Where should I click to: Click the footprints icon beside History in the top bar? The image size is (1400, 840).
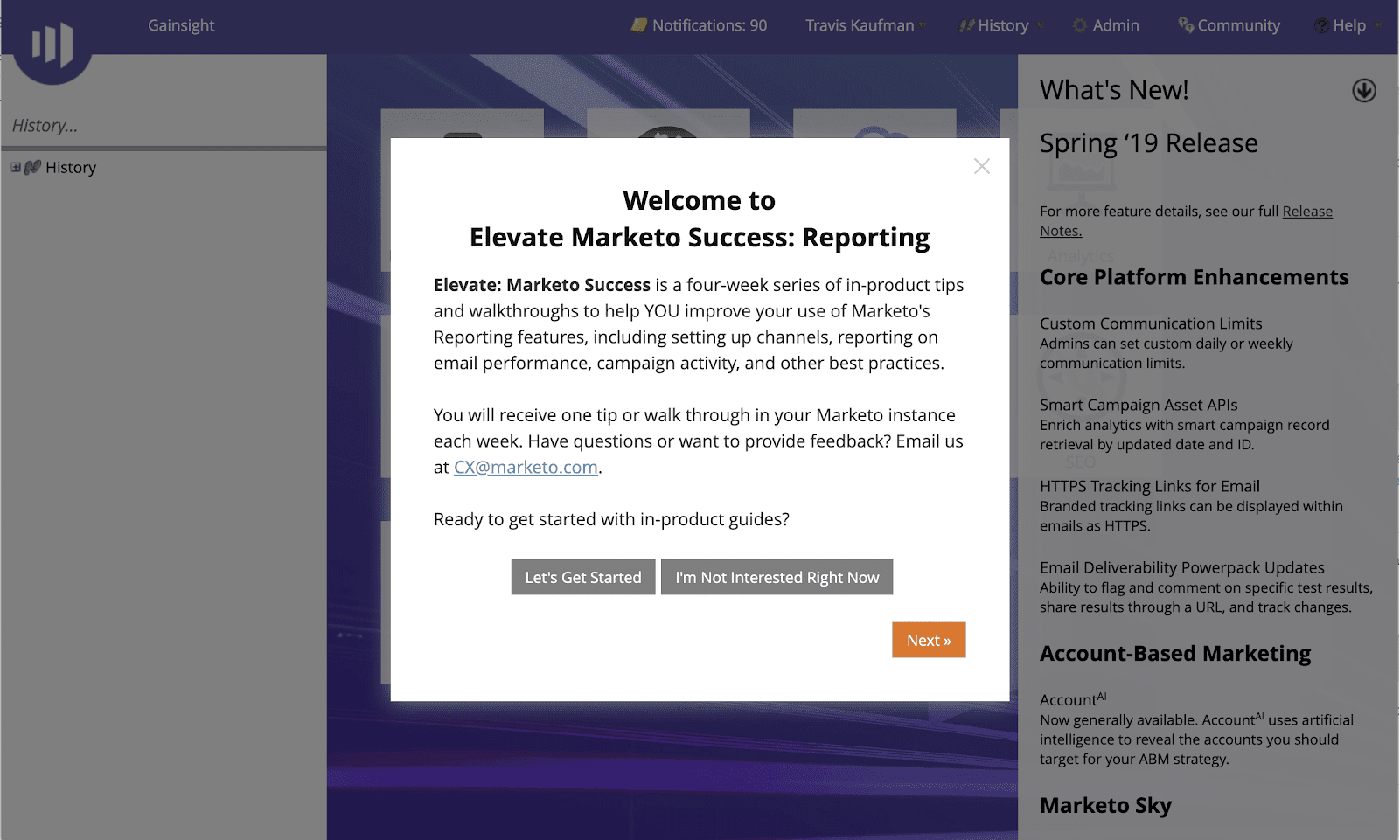(x=966, y=25)
